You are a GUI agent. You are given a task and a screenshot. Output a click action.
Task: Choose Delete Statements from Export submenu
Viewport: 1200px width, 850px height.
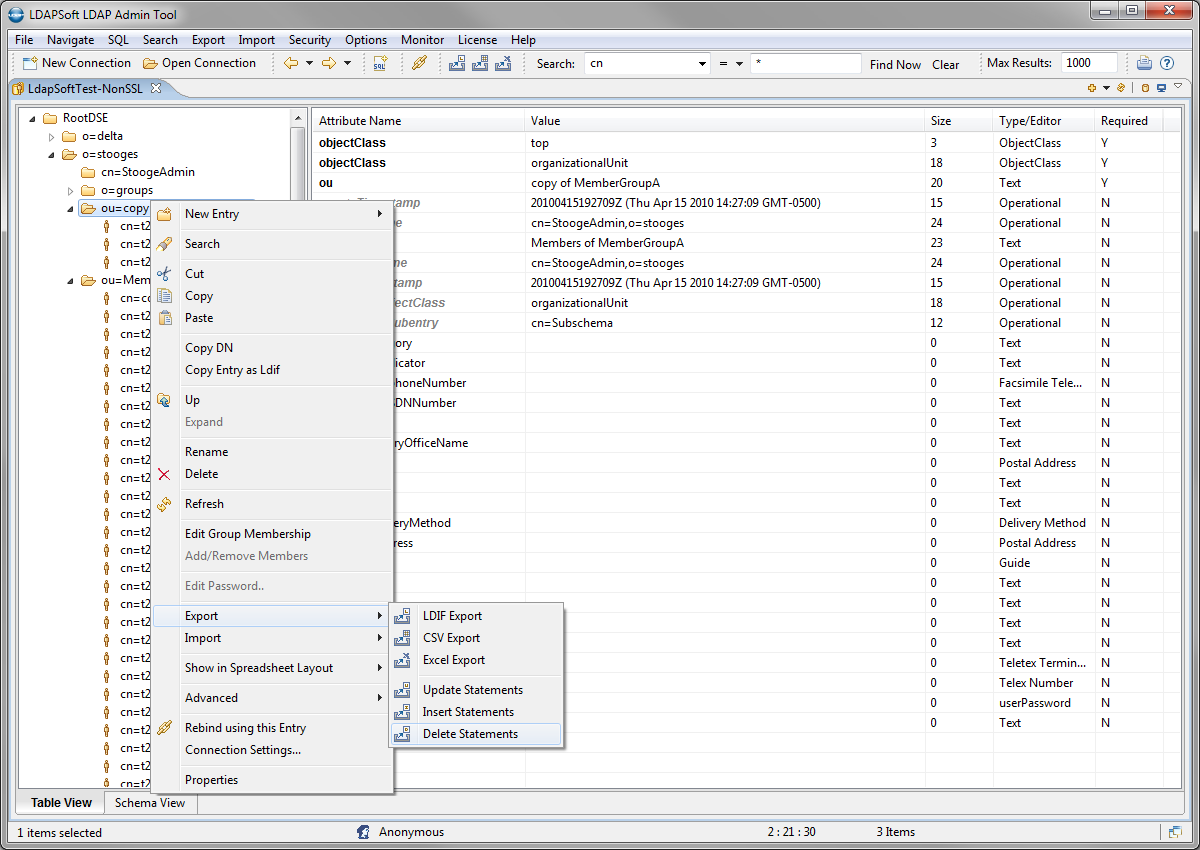[470, 734]
